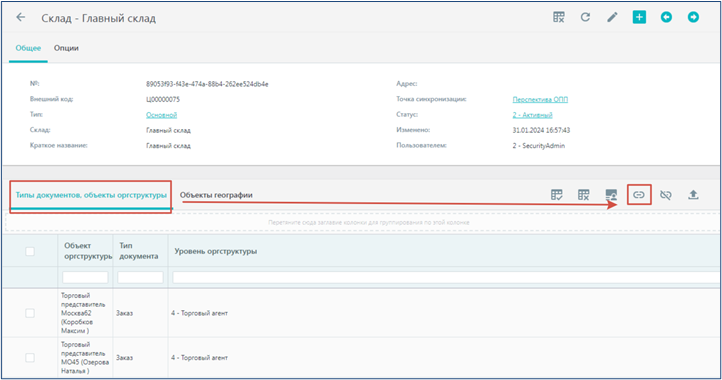This screenshot has width=722, height=380.
Task: Sort by the Объект оргструктуры column header
Action: tap(88, 251)
